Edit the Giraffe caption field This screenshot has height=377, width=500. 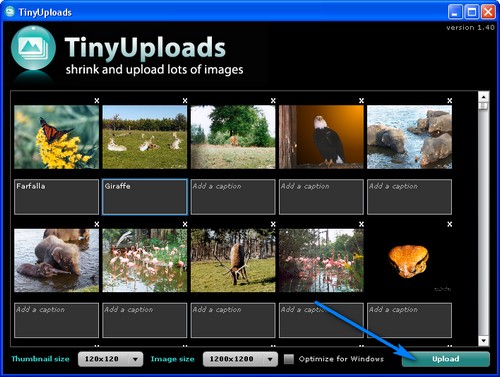(145, 197)
